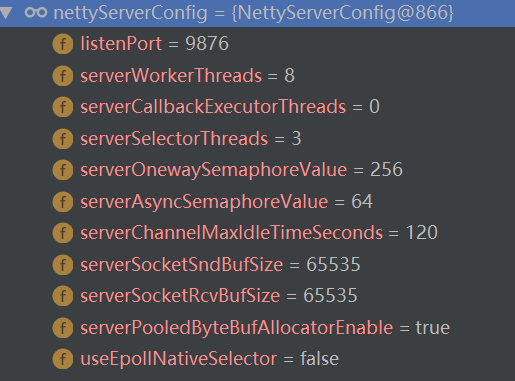Select the nettyServerConfig root variable row

[x=257, y=13]
